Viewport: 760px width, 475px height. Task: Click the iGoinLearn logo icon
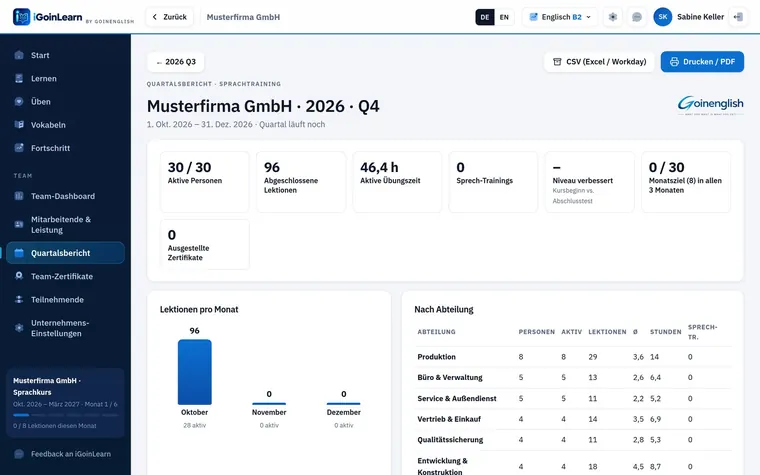click(x=21, y=17)
